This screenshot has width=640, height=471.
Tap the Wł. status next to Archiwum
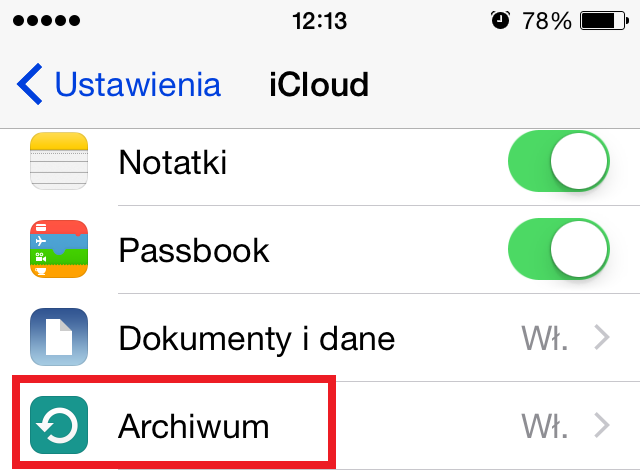(545, 426)
